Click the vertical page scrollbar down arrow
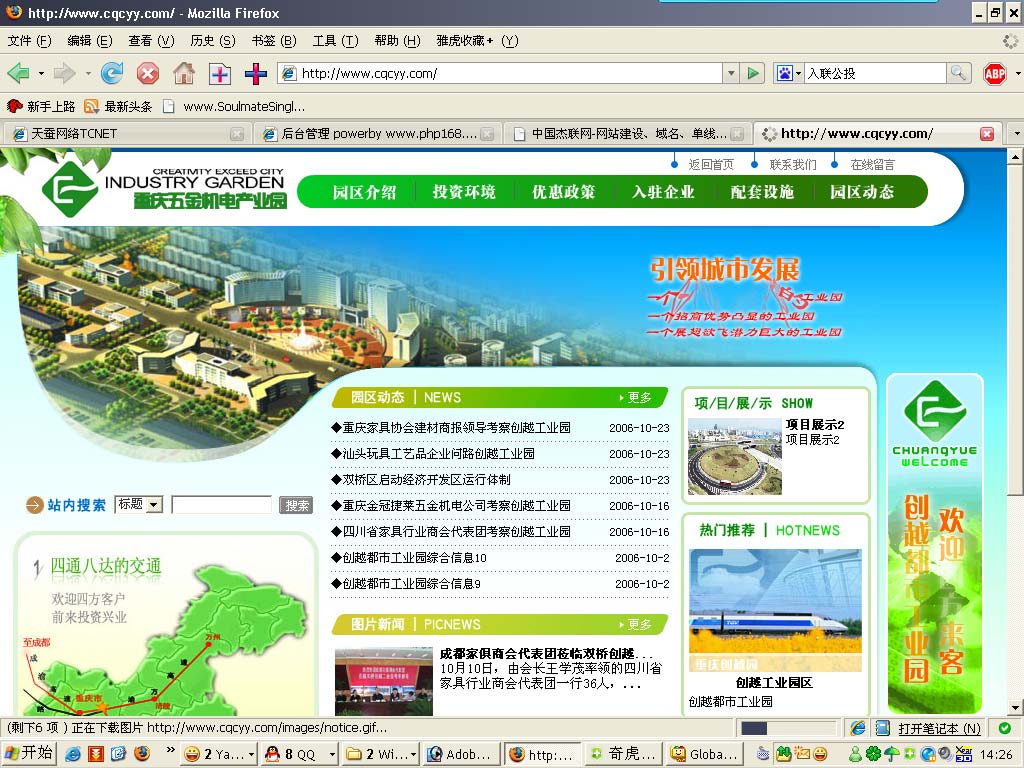The height and width of the screenshot is (768, 1024). coord(1015,707)
